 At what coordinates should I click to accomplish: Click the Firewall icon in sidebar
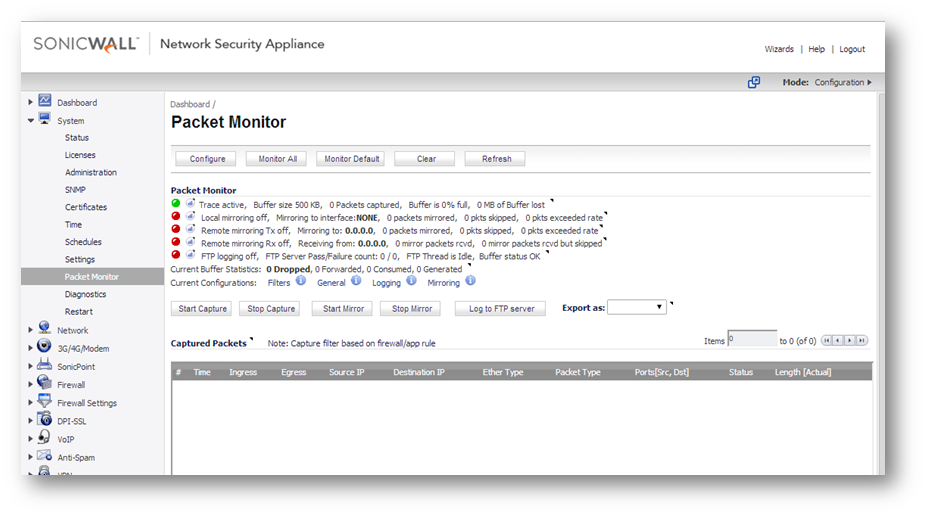coord(45,384)
